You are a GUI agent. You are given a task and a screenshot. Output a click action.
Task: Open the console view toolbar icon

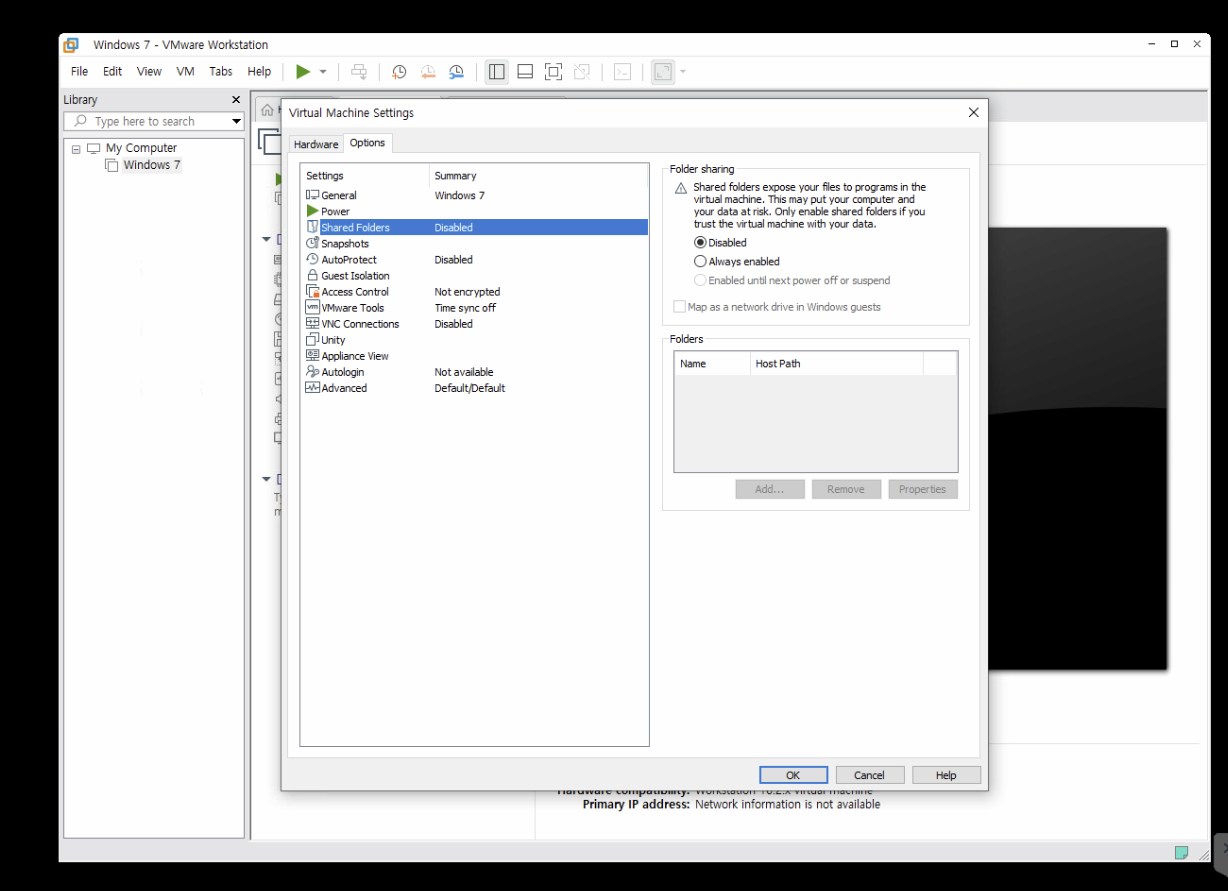pos(621,72)
